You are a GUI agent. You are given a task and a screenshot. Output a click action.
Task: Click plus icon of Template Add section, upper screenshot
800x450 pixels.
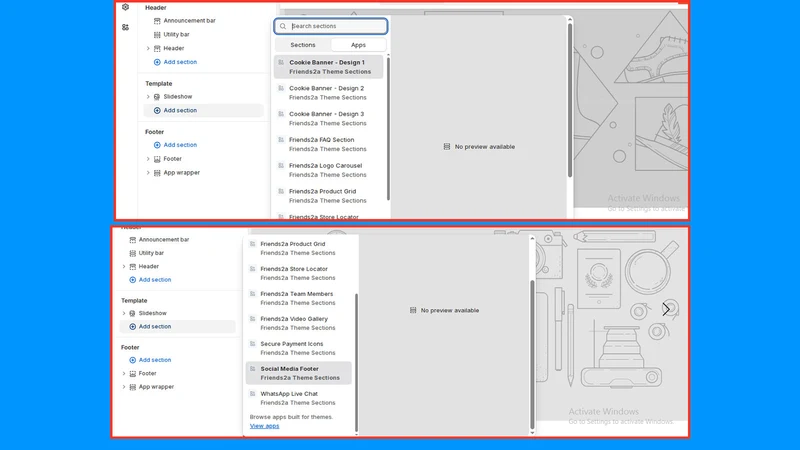157,110
